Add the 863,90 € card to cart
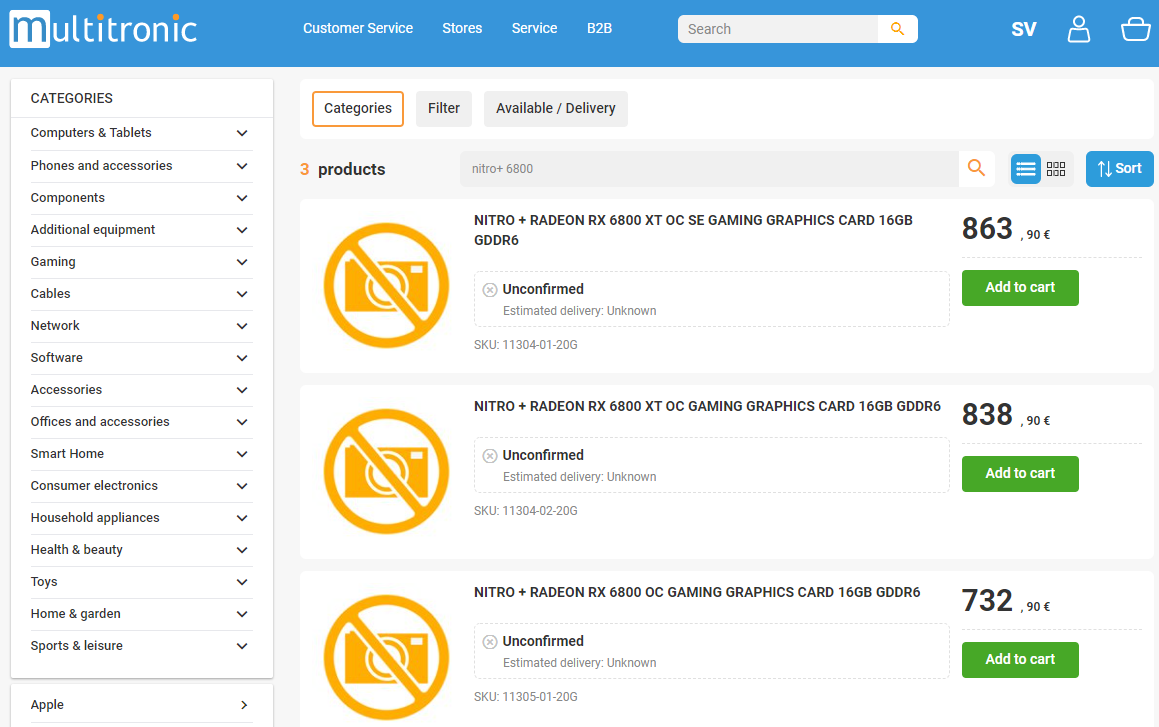The image size is (1159, 727). tap(1020, 287)
